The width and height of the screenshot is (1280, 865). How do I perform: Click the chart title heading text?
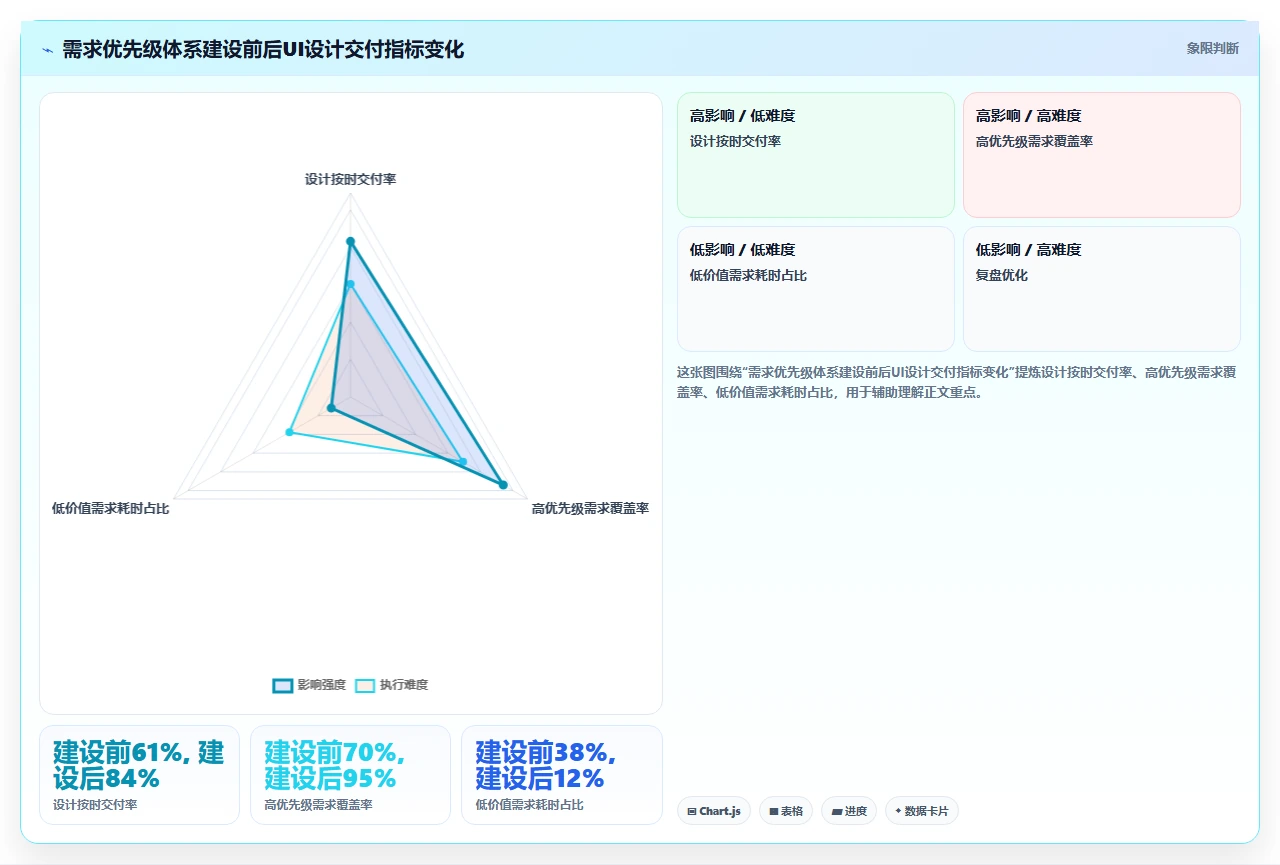coord(263,50)
